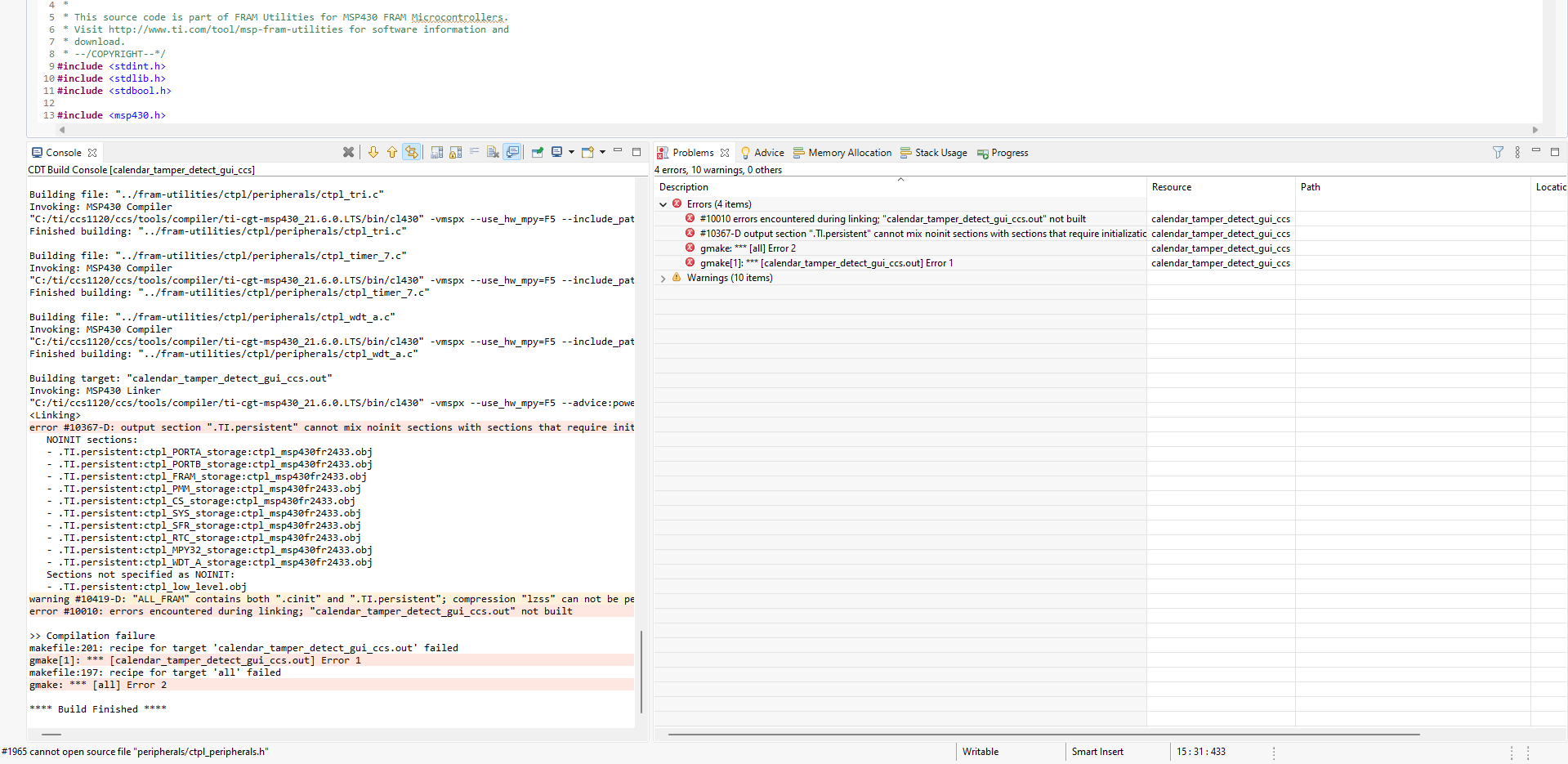Click the editor horizontal scrollbar right arrow
1568x764 pixels.
(1535, 130)
